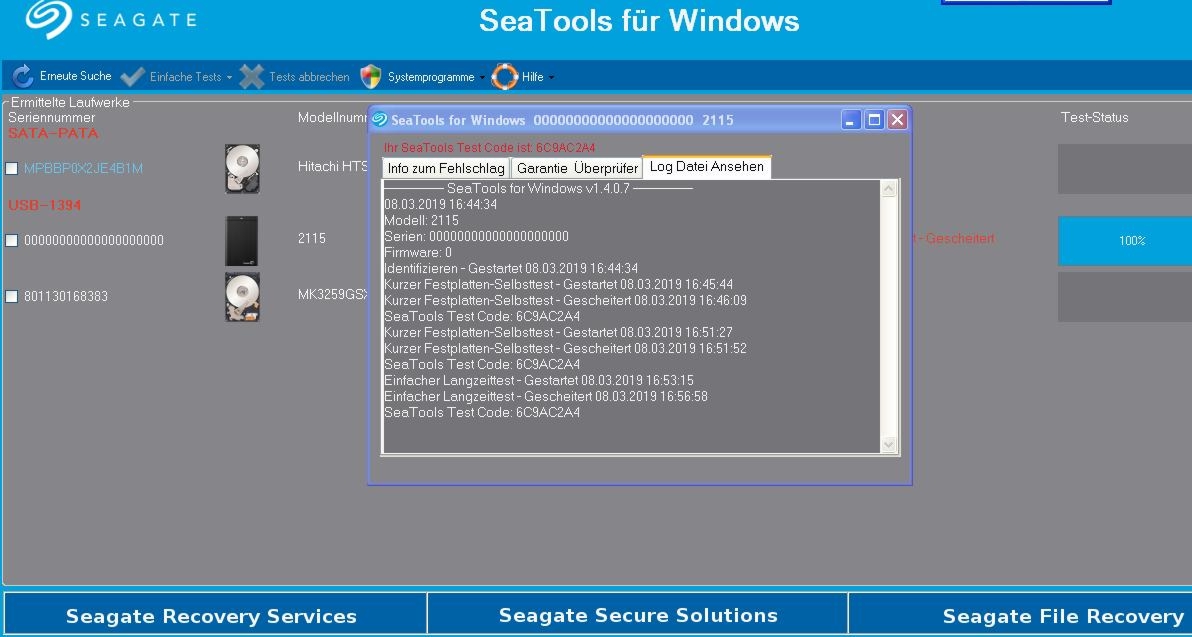Click log scrollbar up arrow
The height and width of the screenshot is (637, 1192).
(x=889, y=189)
